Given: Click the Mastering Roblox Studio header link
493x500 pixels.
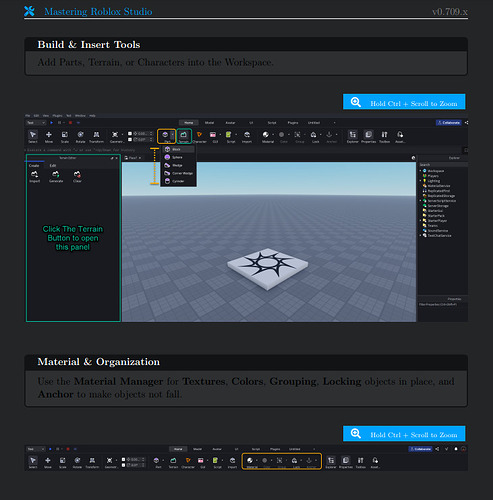Looking at the screenshot, I should point(98,12).
